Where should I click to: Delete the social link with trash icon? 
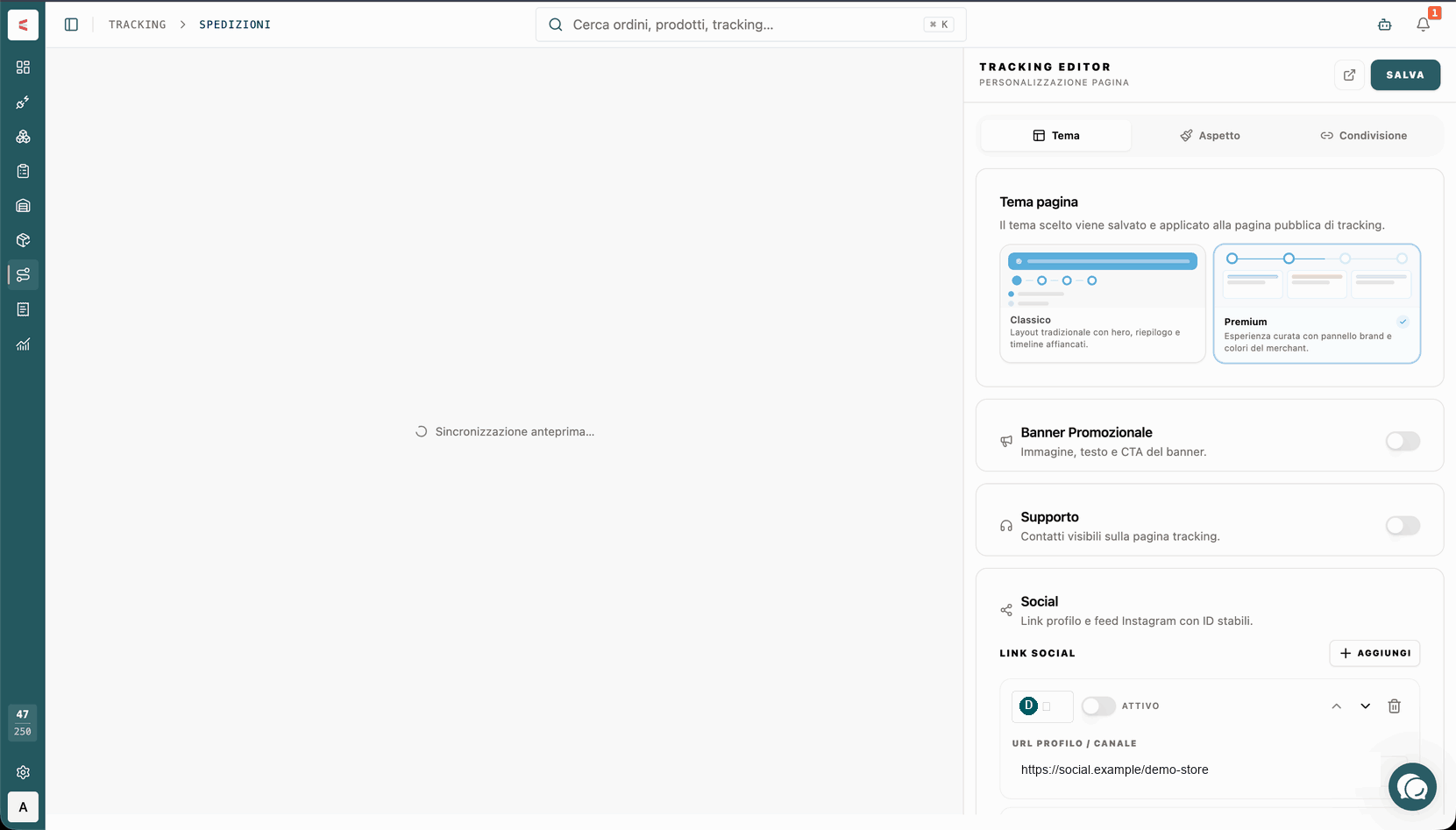(1395, 706)
